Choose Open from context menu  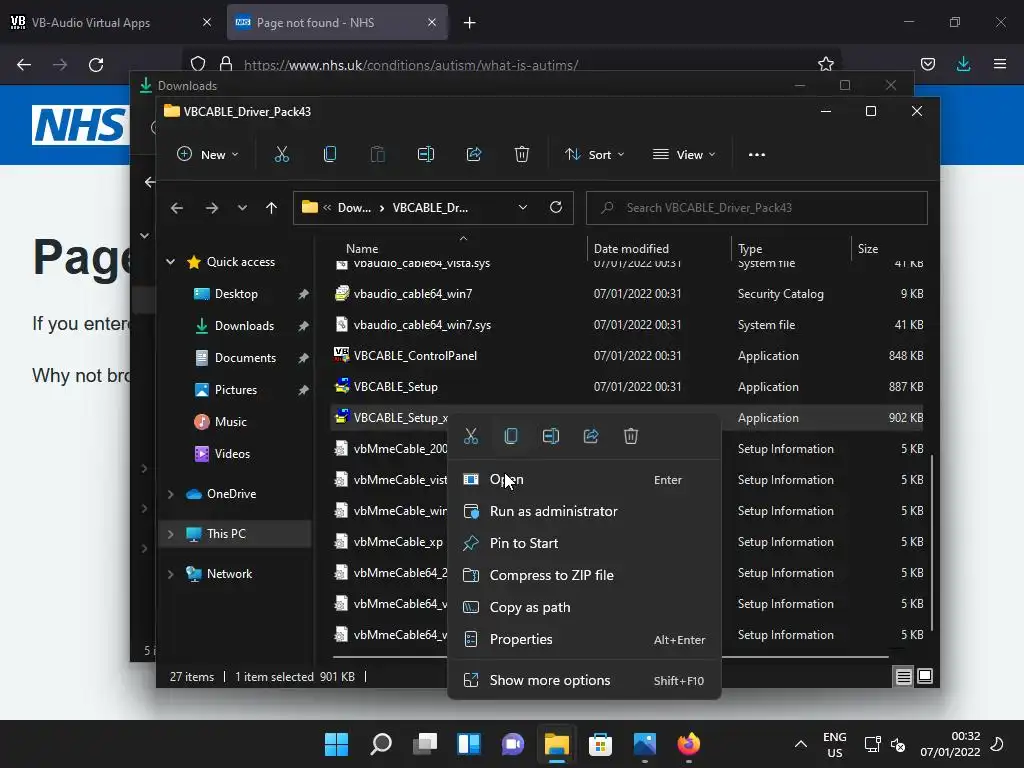click(584, 479)
